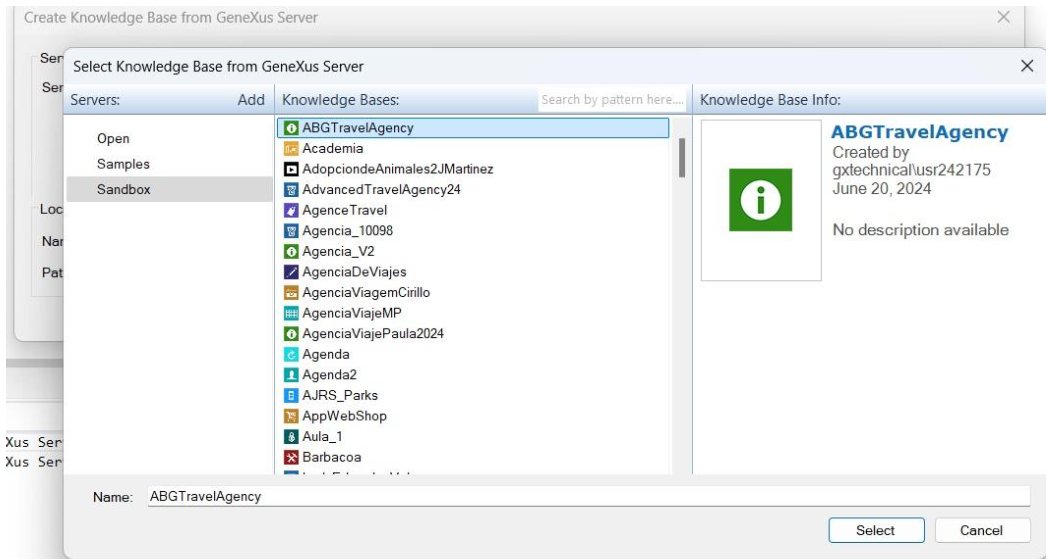This screenshot has width=1050, height=560.
Task: Pick AJRS_Parks from the list
Action: (340, 395)
